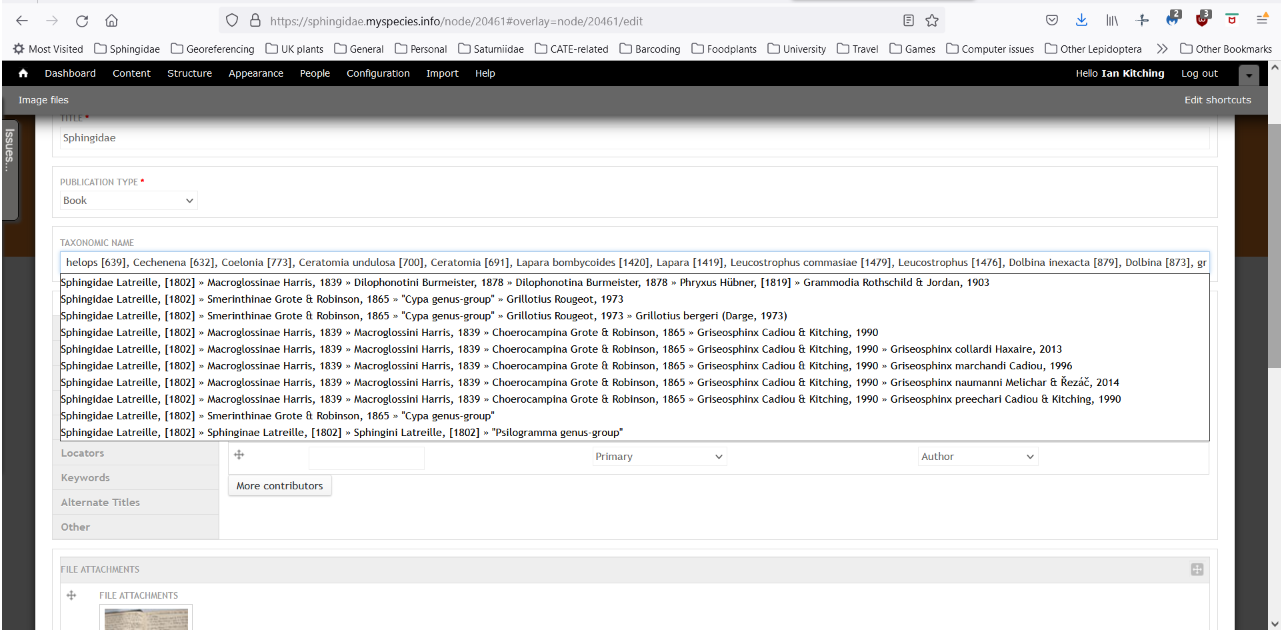This screenshot has width=1281, height=630.
Task: Switch to the Keywords section tab
Action: (86, 477)
